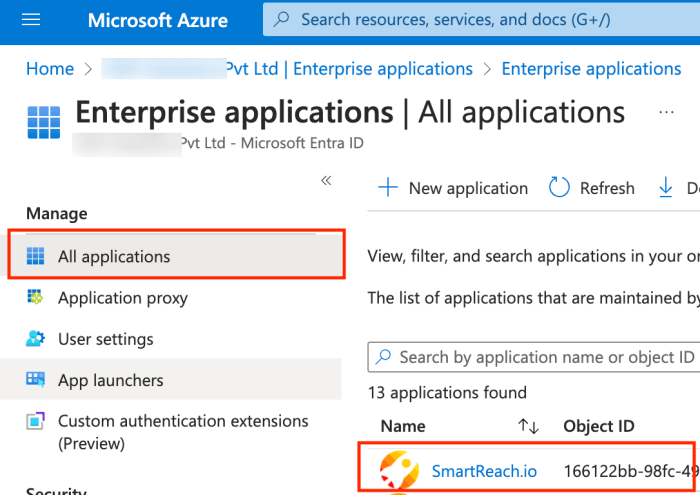Open the hamburger portal menu
The image size is (700, 495).
31,20
